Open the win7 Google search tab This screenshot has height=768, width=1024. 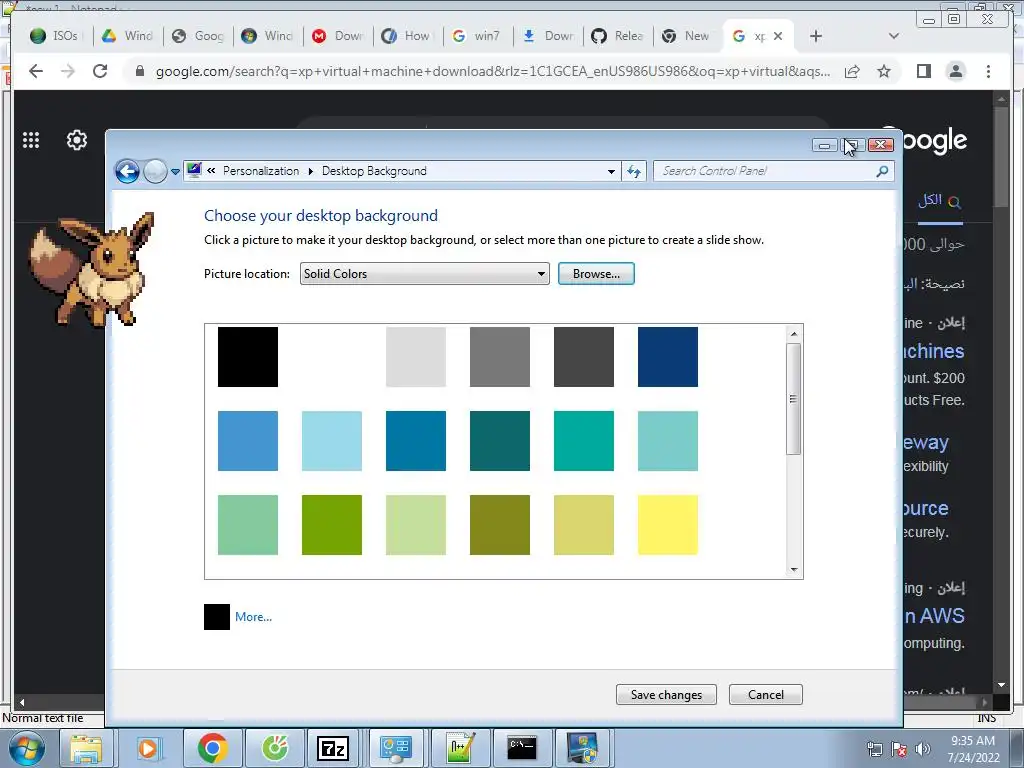[x=477, y=36]
